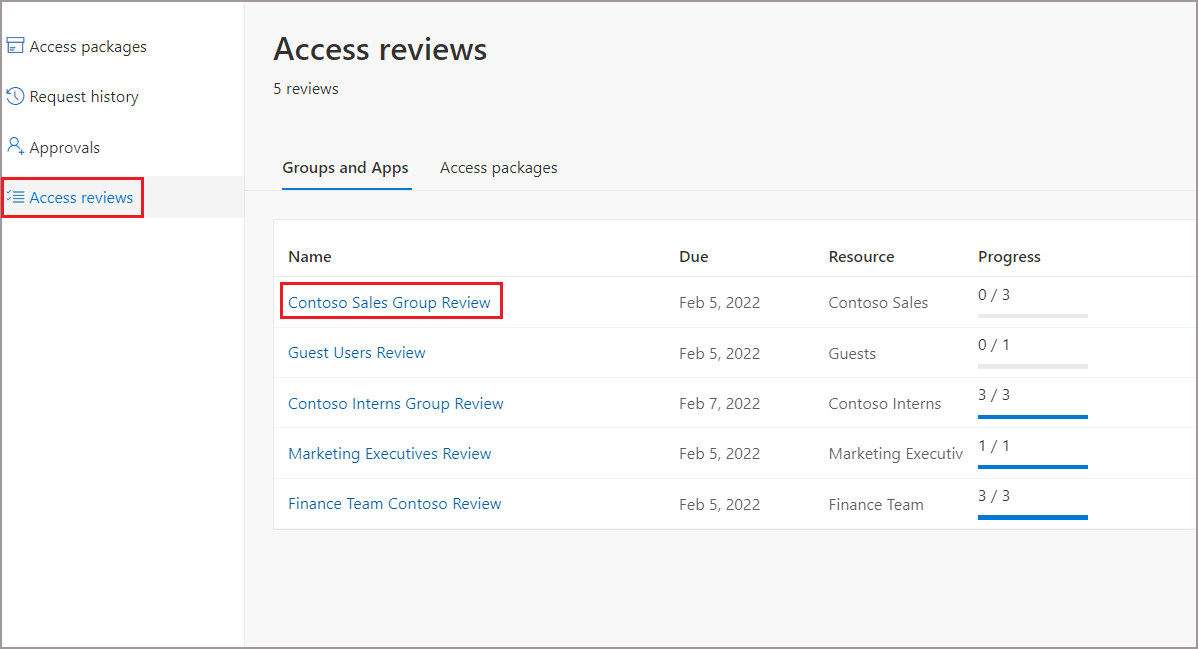Select Access packages in the left sidebar
The height and width of the screenshot is (649, 1198).
86,45
